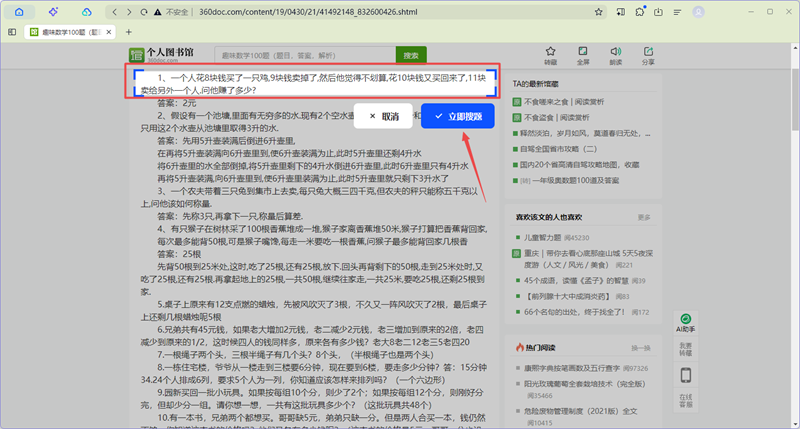This screenshot has width=800, height=429.
Task: Open link 阳光玫瑰葡萄全套栽培技术
Action: pos(585,384)
